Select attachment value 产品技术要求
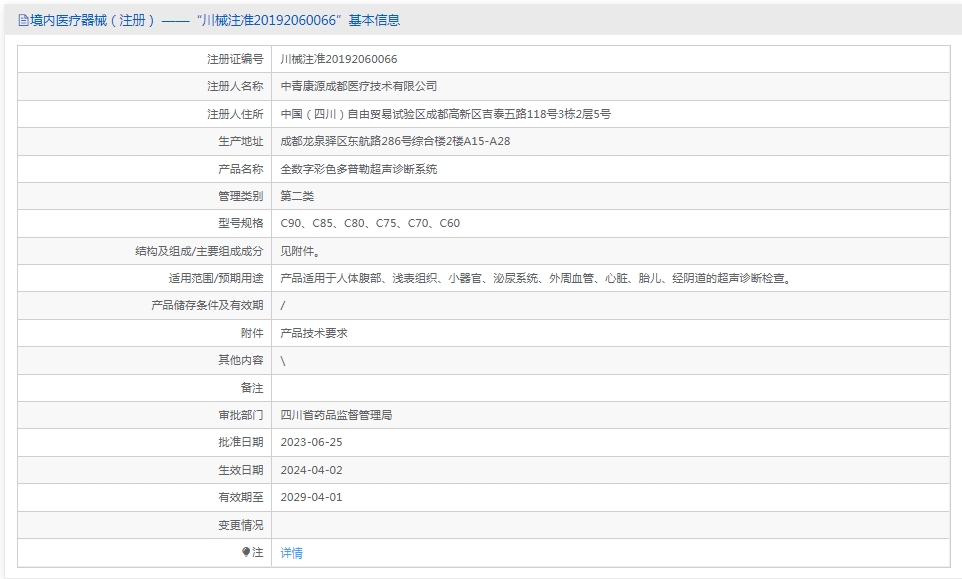Viewport: 962px width, 579px height. 314,333
